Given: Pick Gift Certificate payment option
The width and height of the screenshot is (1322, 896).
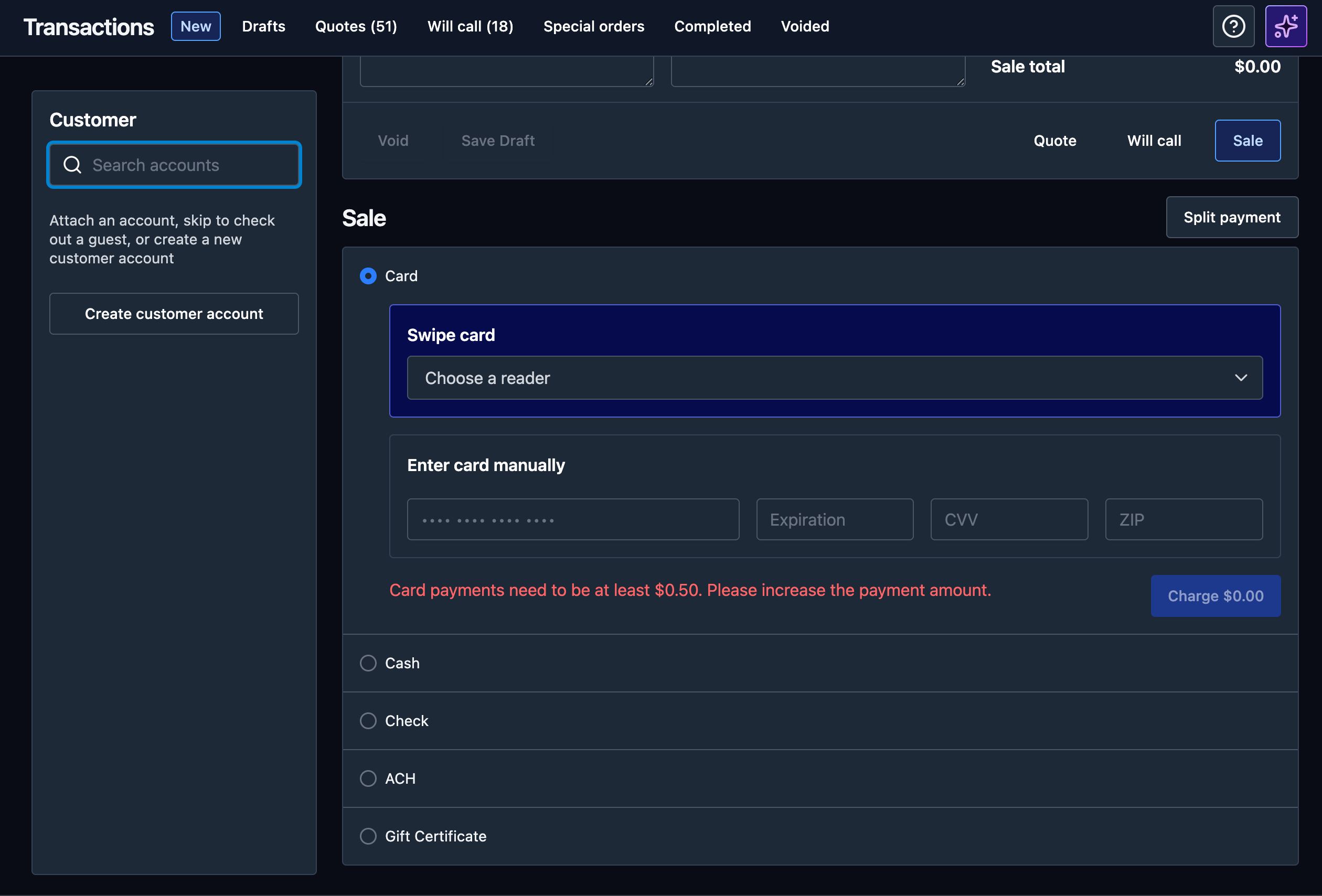Looking at the screenshot, I should [x=368, y=836].
